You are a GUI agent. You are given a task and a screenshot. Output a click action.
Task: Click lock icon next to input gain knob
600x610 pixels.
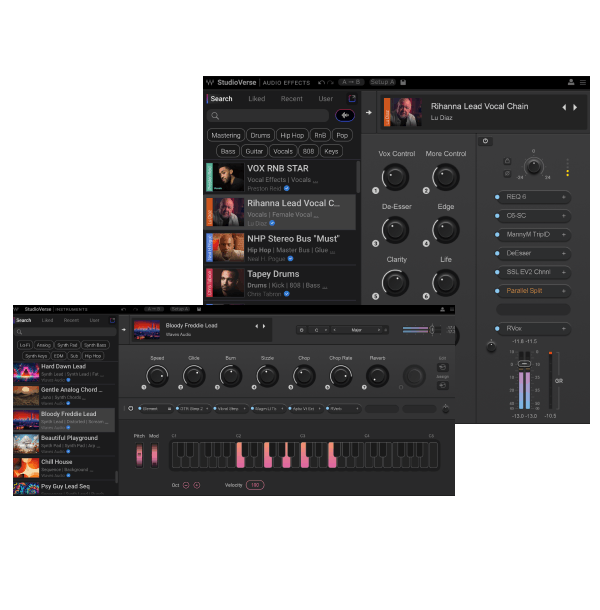point(507,161)
